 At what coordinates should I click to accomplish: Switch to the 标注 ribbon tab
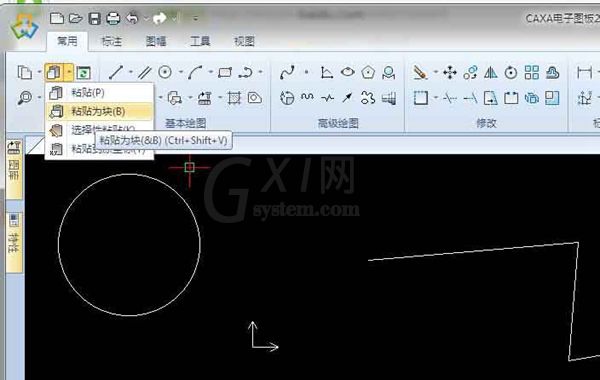tap(112, 41)
